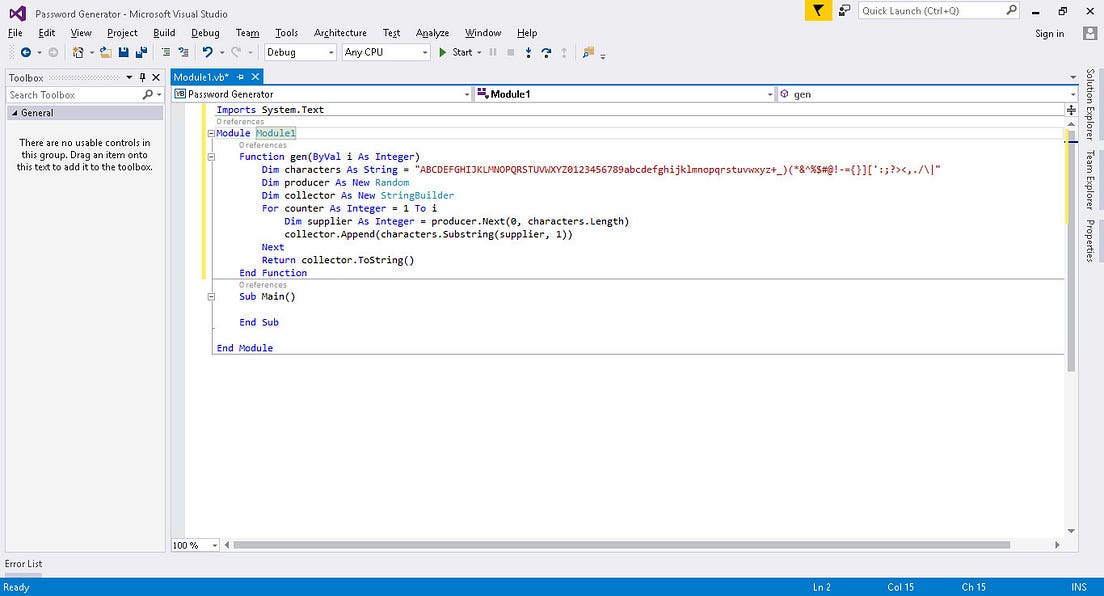This screenshot has width=1104, height=596.
Task: Toggle Toolbox auto hide pin
Action: (143, 77)
